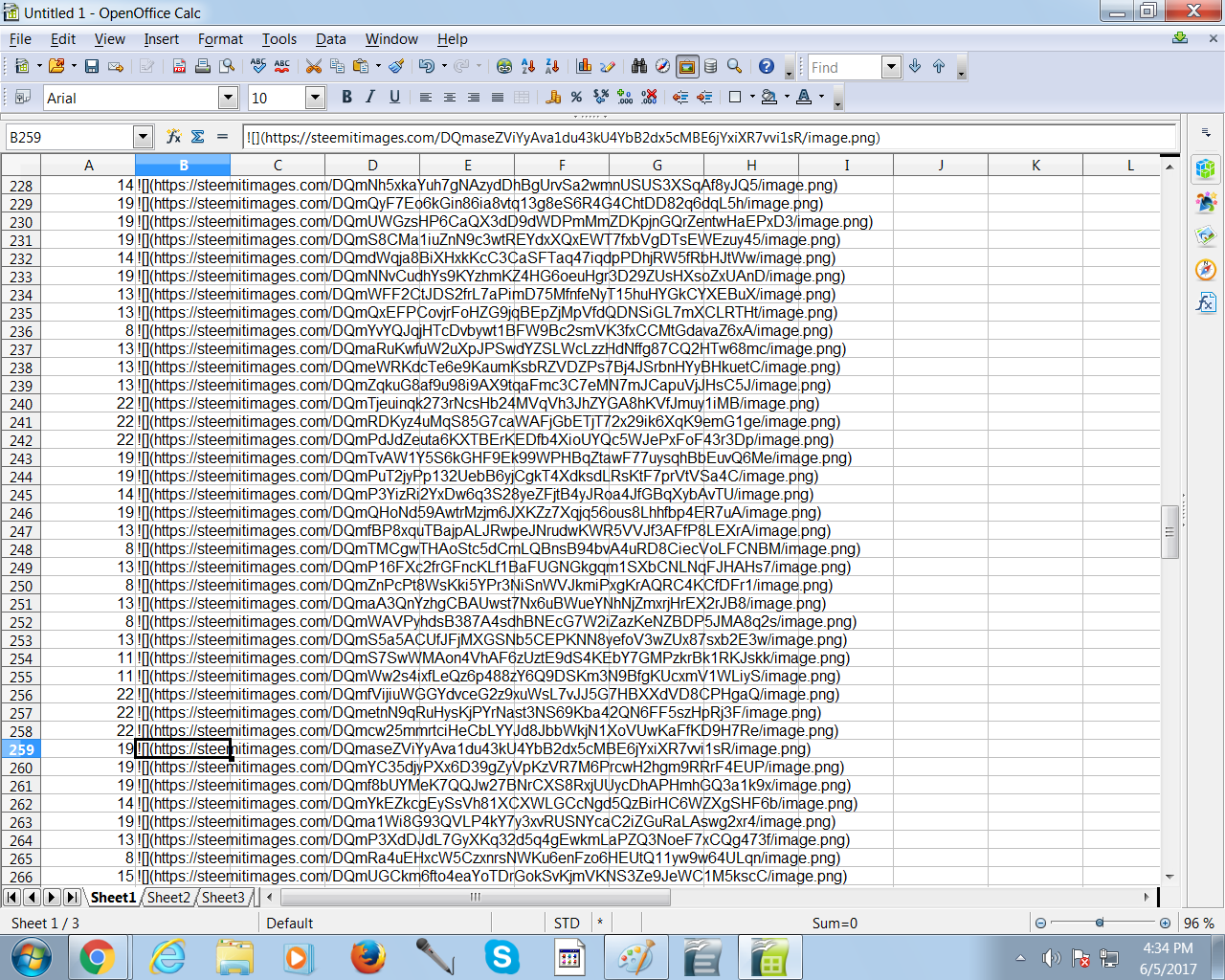Decrease cell indent
1225x980 pixels.
(x=680, y=97)
